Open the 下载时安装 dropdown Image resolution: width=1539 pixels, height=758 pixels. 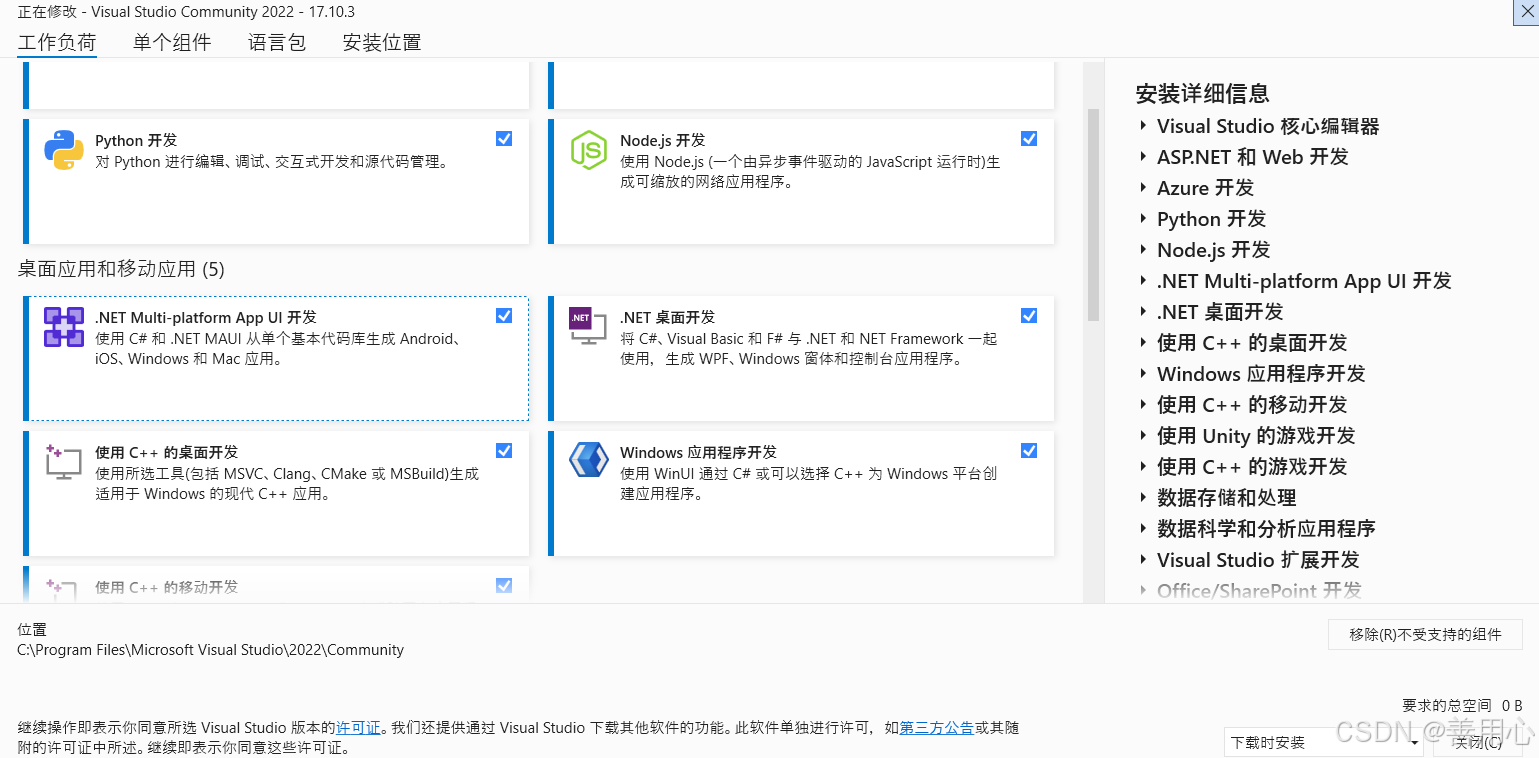coord(1324,742)
